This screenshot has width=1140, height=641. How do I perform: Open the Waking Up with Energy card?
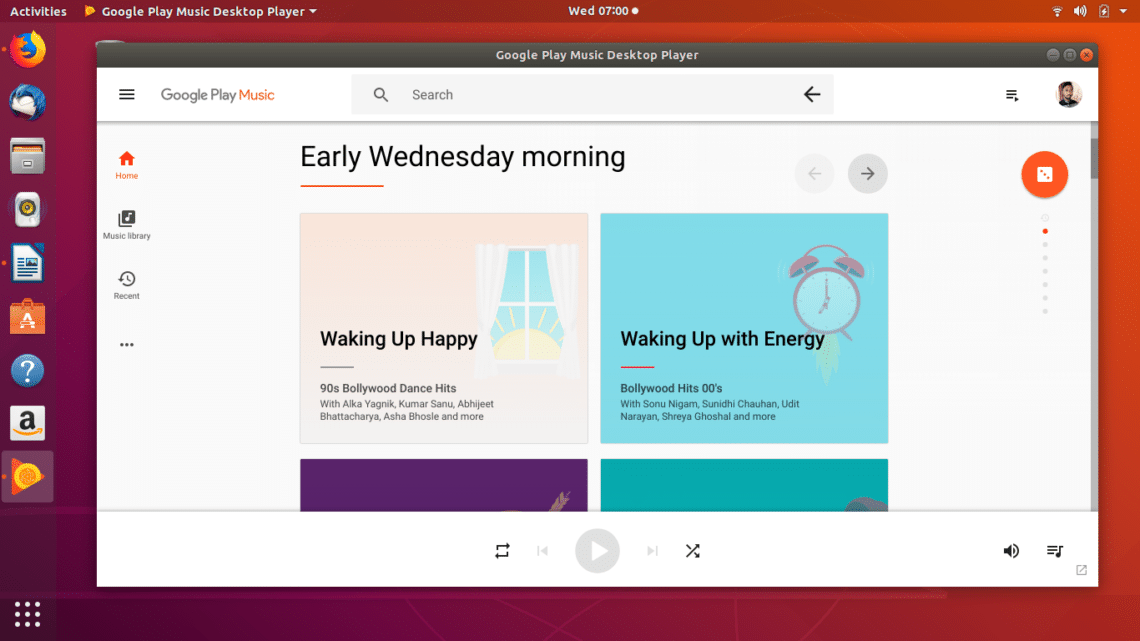pyautogui.click(x=743, y=328)
